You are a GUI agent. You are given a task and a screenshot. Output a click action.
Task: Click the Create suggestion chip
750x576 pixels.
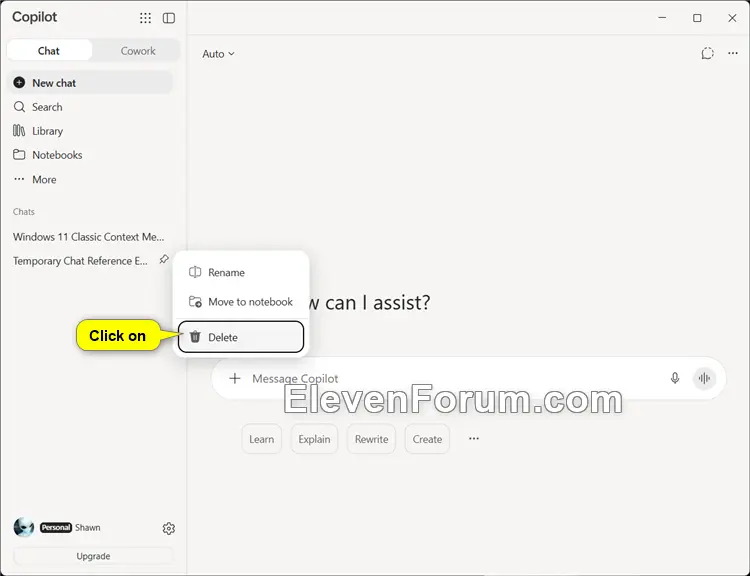(427, 439)
